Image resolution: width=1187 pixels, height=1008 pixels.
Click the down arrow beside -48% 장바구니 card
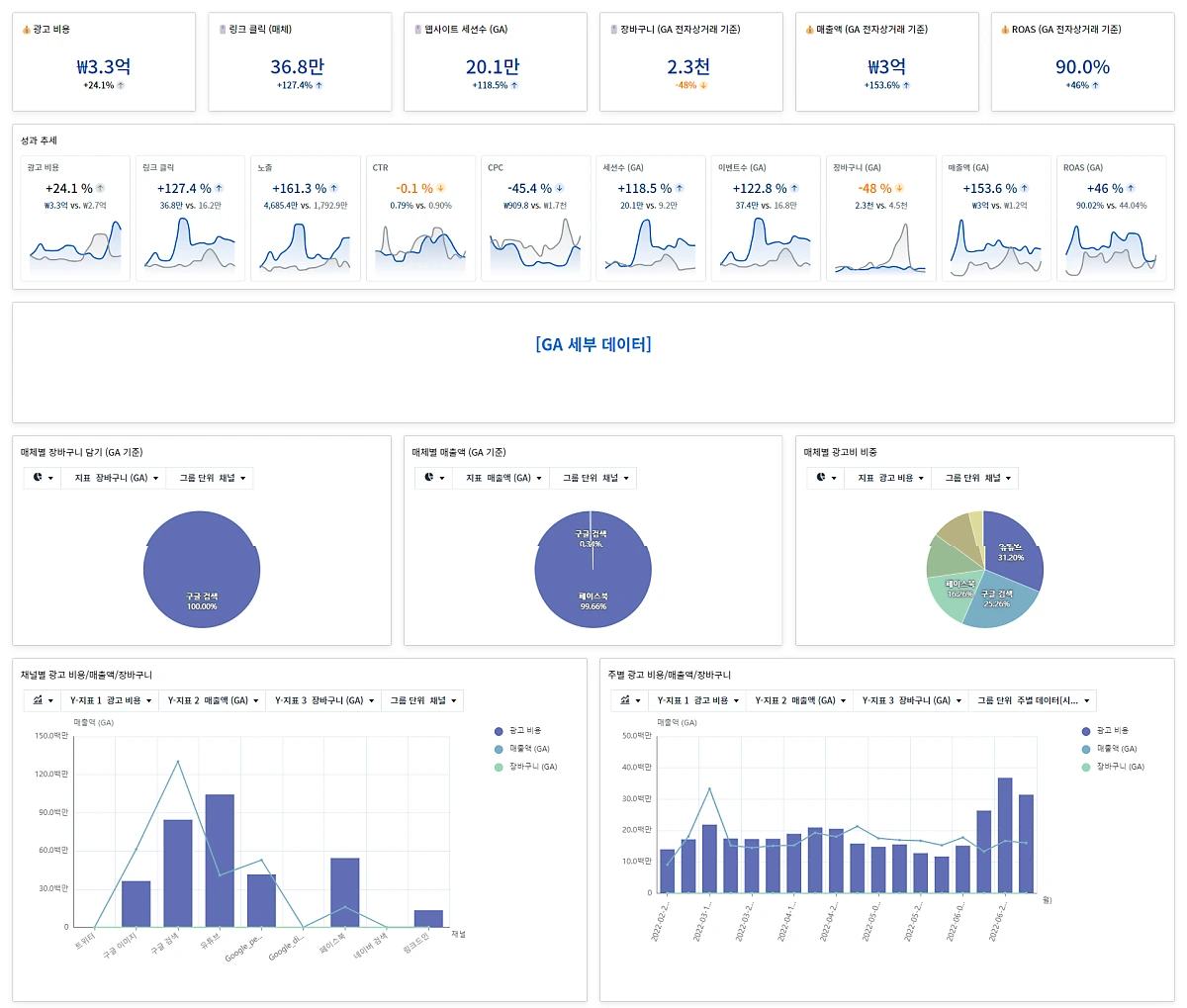coord(703,86)
